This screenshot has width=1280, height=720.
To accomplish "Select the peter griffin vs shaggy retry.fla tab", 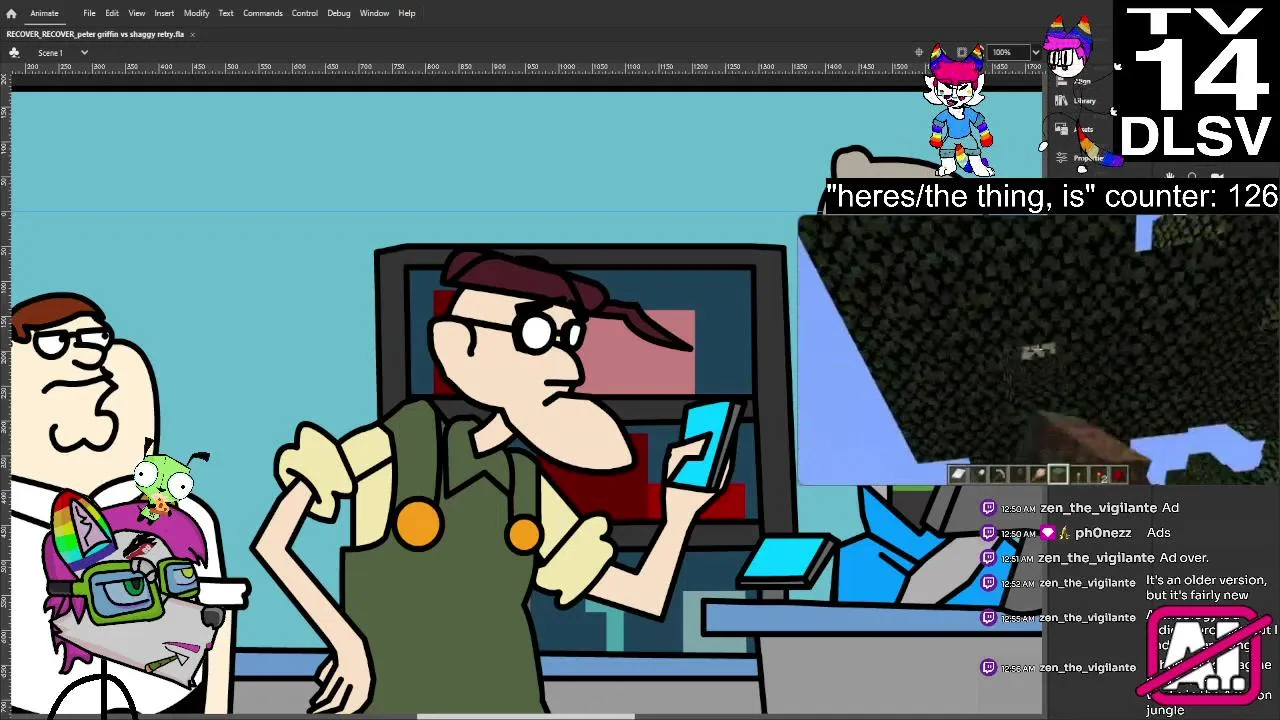I will [95, 34].
